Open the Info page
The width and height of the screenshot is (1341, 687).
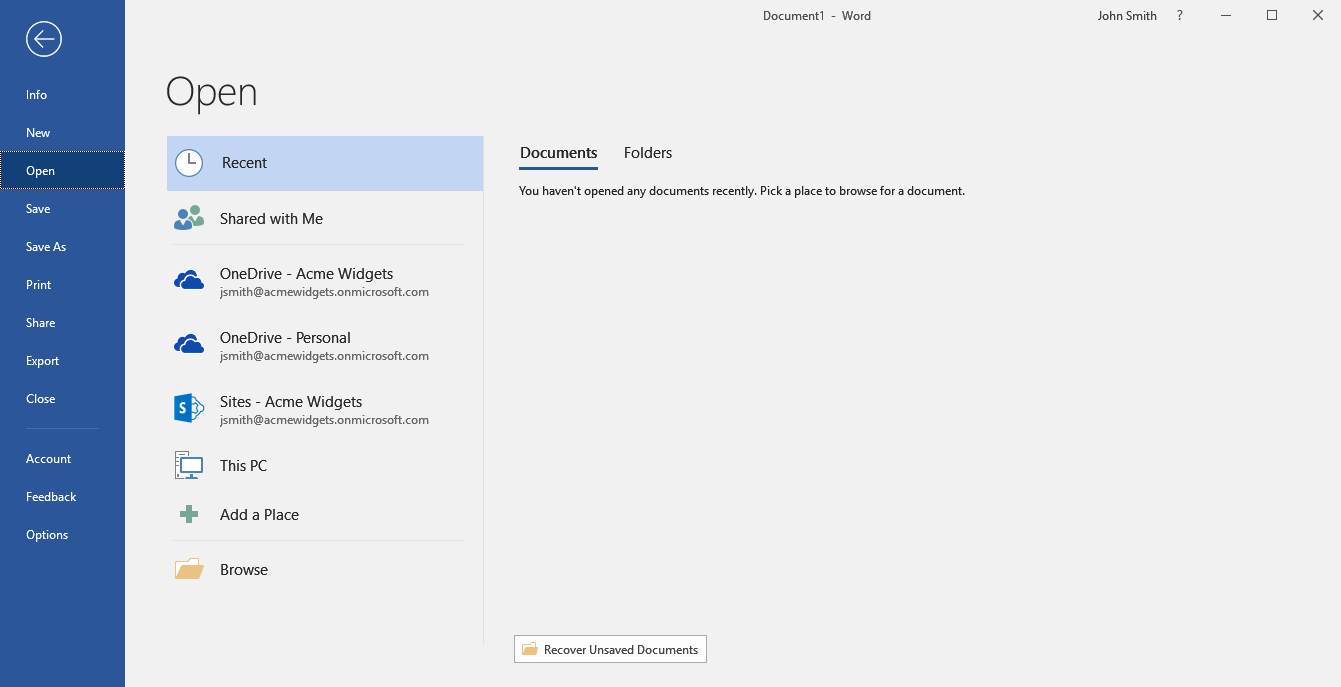pos(62,95)
